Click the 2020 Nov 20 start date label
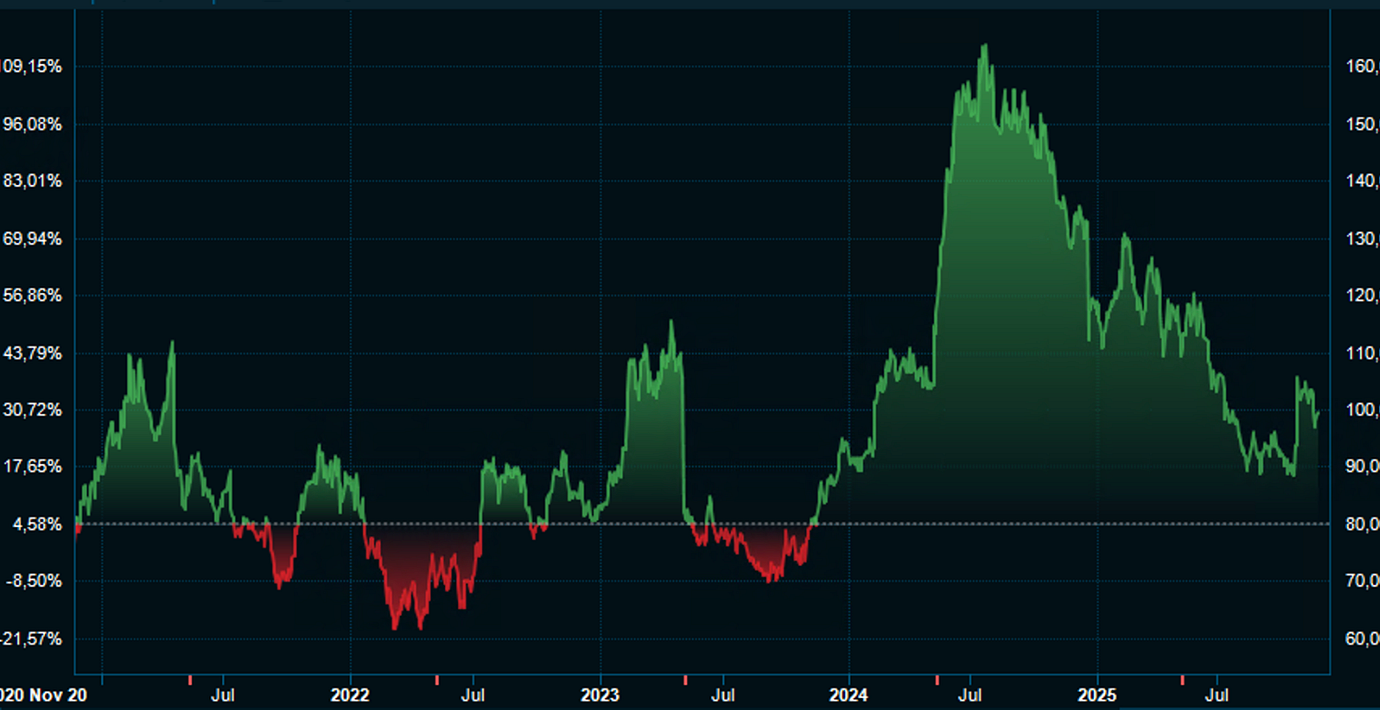Viewport: 1380px width, 710px height. pyautogui.click(x=43, y=694)
